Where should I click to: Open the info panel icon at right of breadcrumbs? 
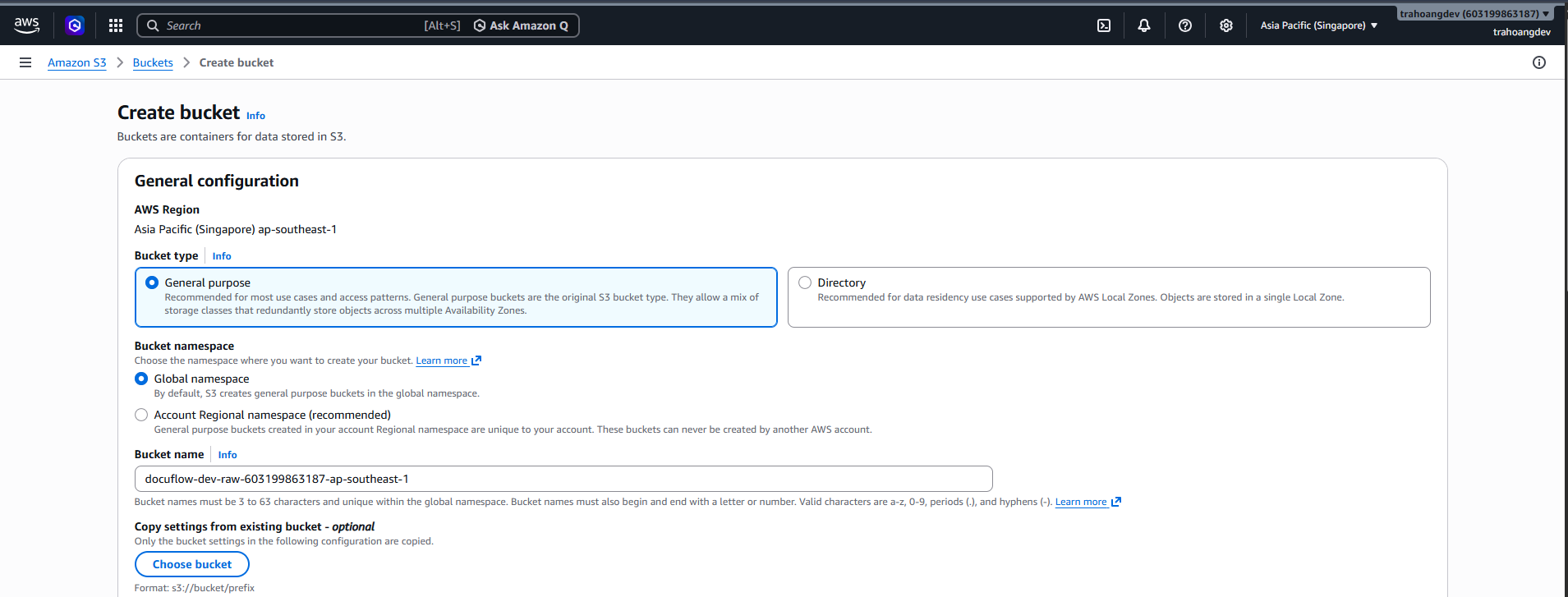(x=1539, y=62)
